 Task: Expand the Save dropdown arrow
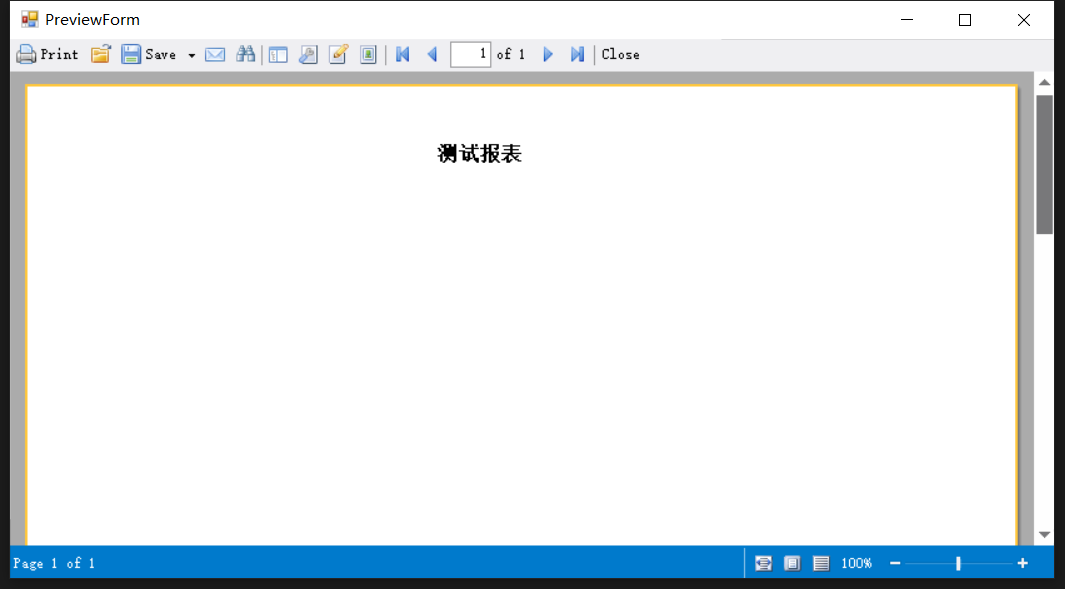pos(192,56)
